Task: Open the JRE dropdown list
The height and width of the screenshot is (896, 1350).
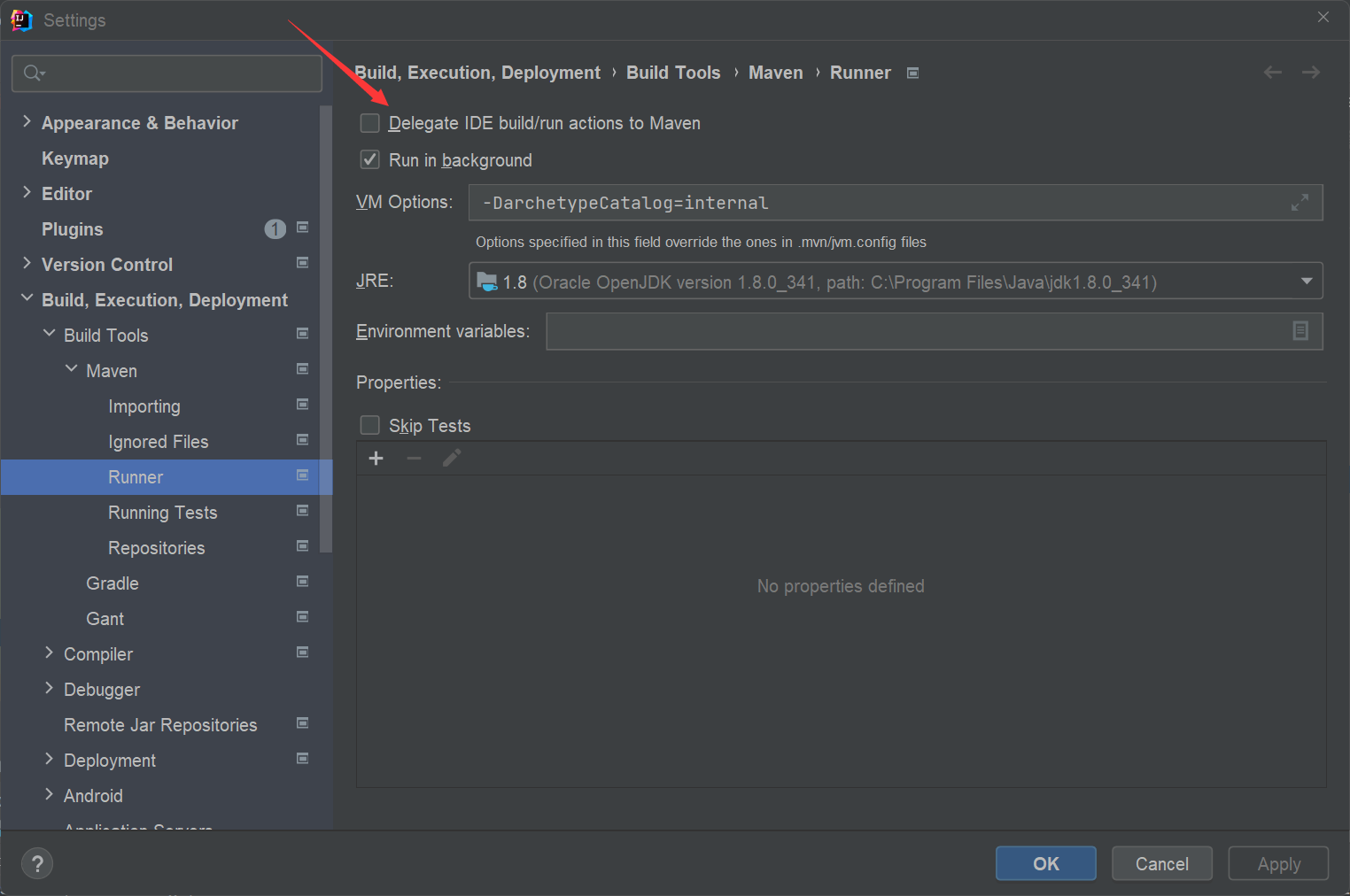Action: pyautogui.click(x=1307, y=282)
